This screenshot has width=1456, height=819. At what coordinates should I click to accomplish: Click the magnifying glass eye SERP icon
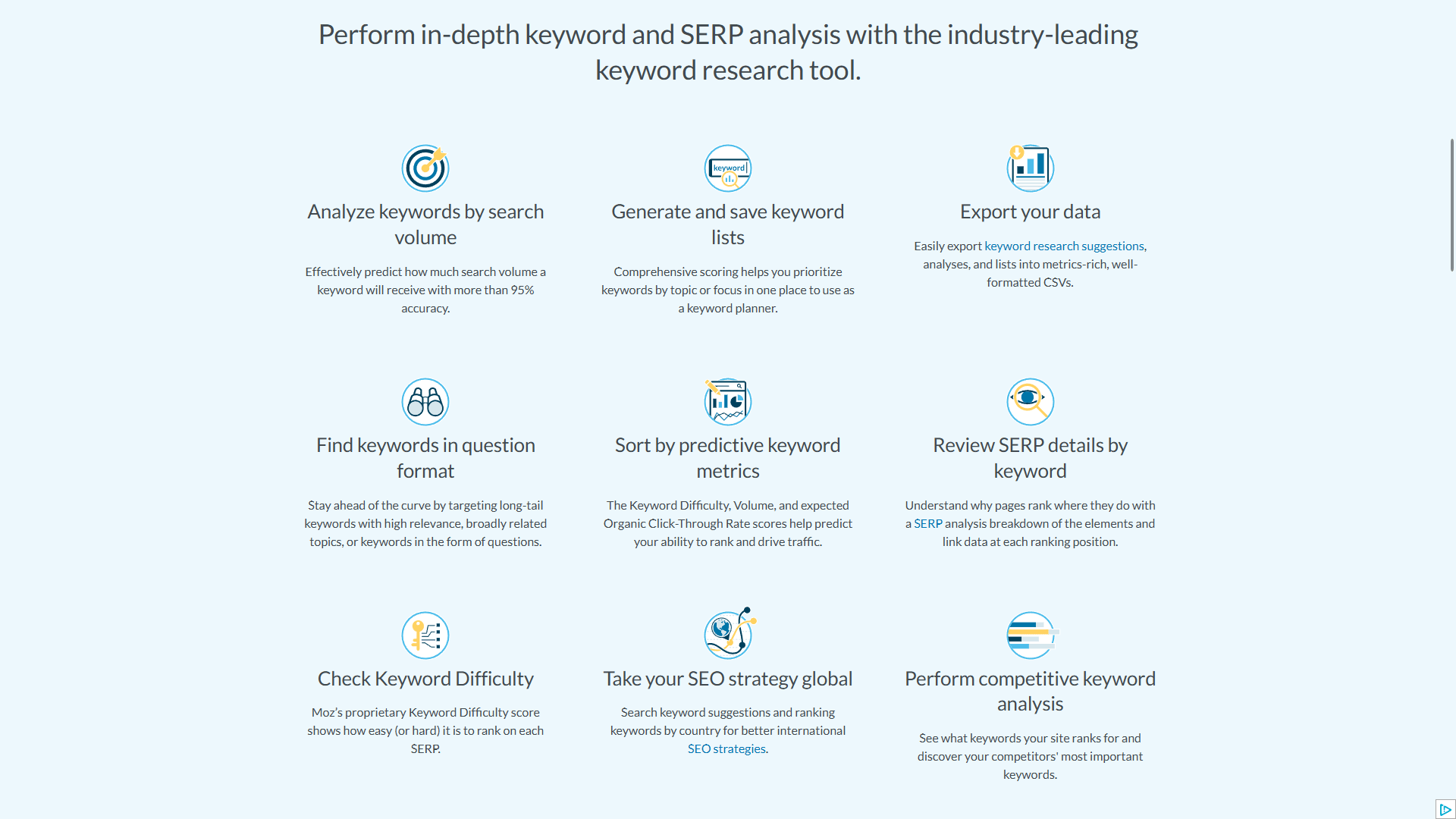point(1031,402)
